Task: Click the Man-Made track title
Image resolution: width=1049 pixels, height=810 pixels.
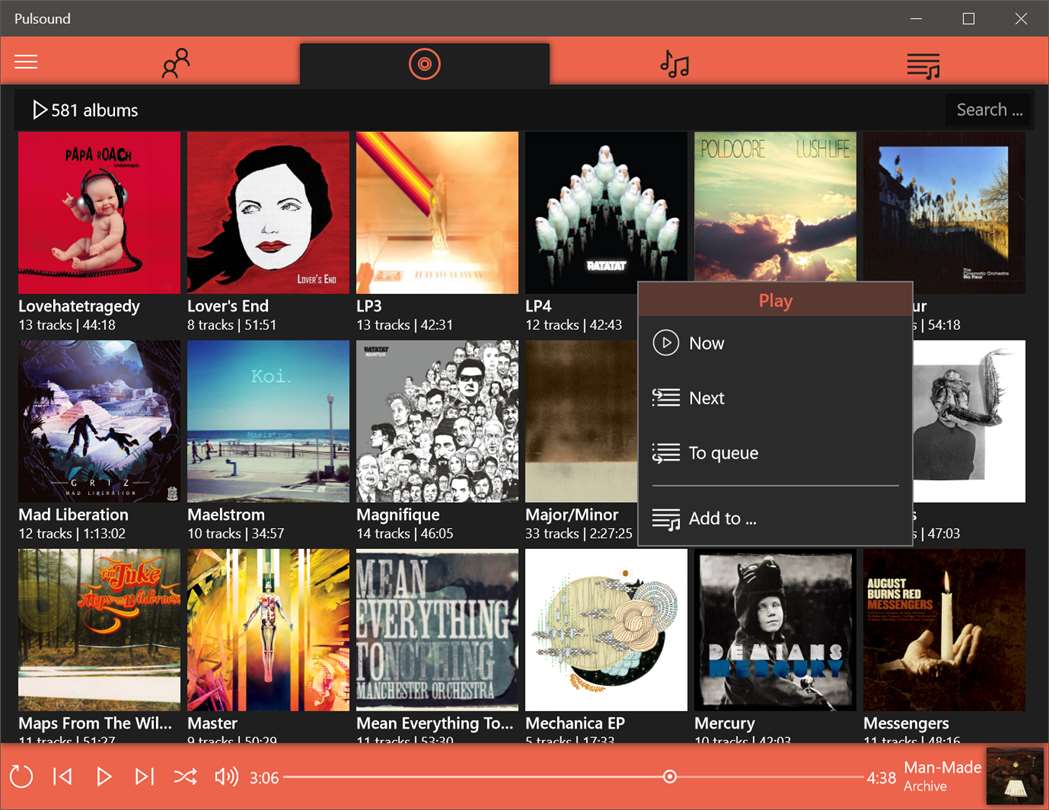Action: [943, 767]
